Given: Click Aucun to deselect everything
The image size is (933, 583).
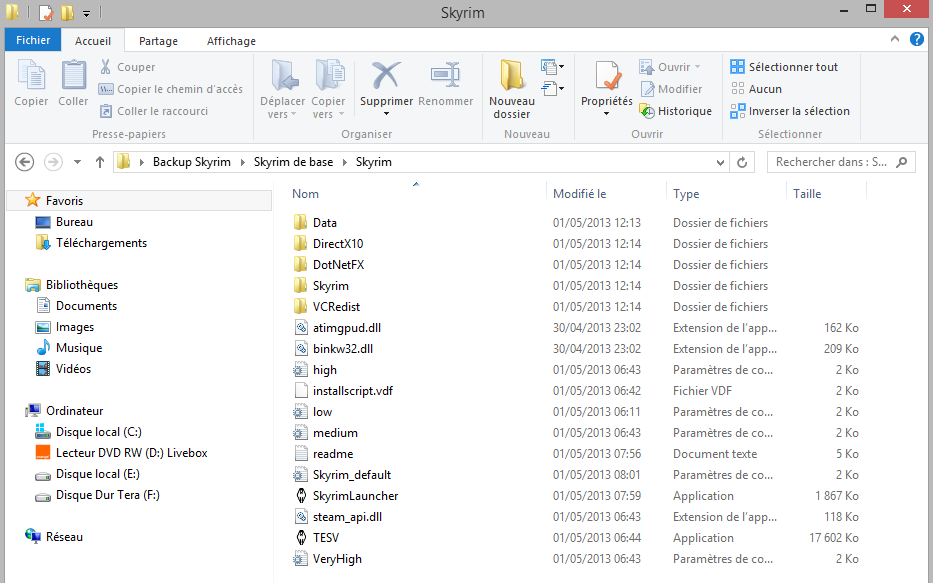Looking at the screenshot, I should tap(756, 89).
